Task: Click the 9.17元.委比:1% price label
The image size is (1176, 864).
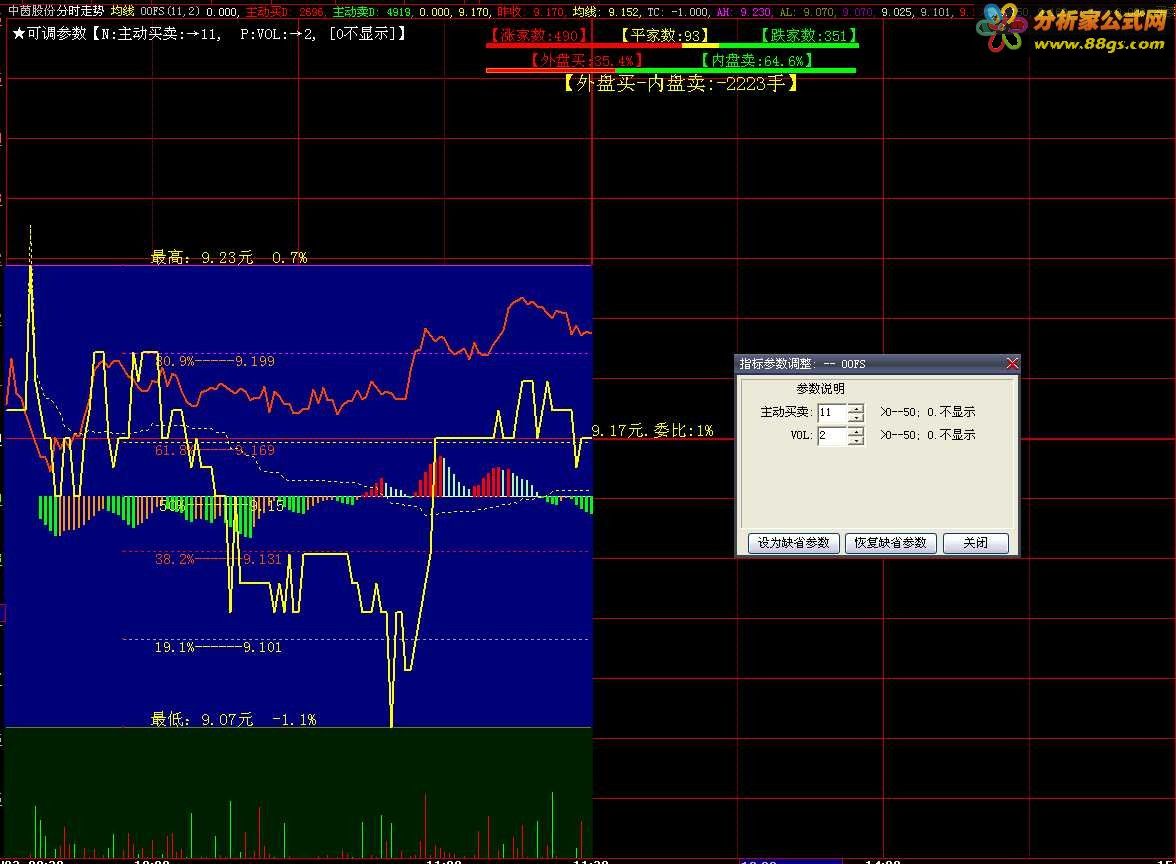Action: (652, 430)
